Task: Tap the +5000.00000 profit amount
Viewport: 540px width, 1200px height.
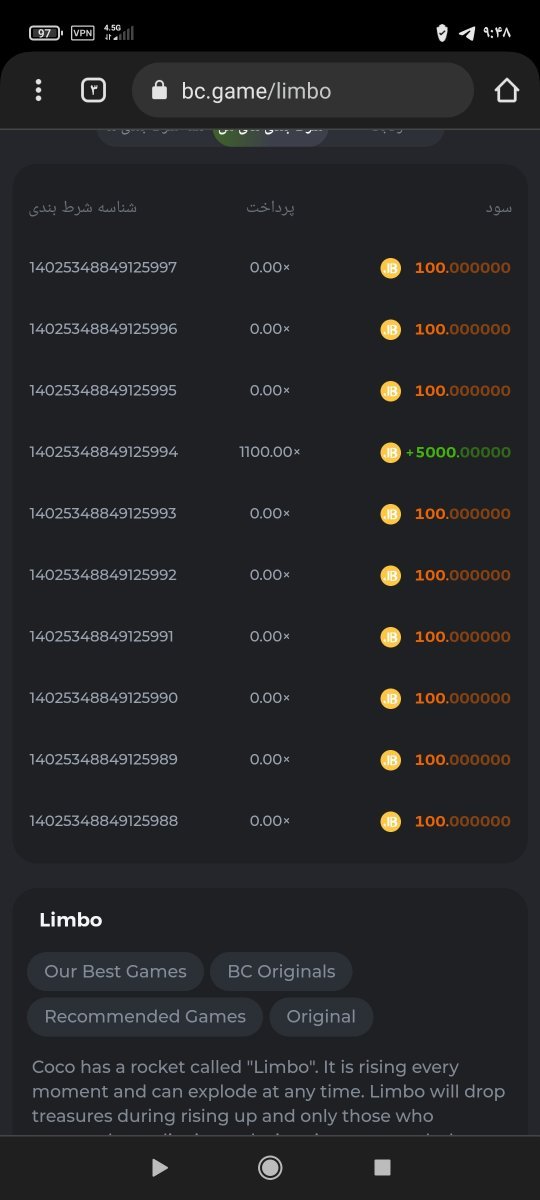Action: pos(458,452)
